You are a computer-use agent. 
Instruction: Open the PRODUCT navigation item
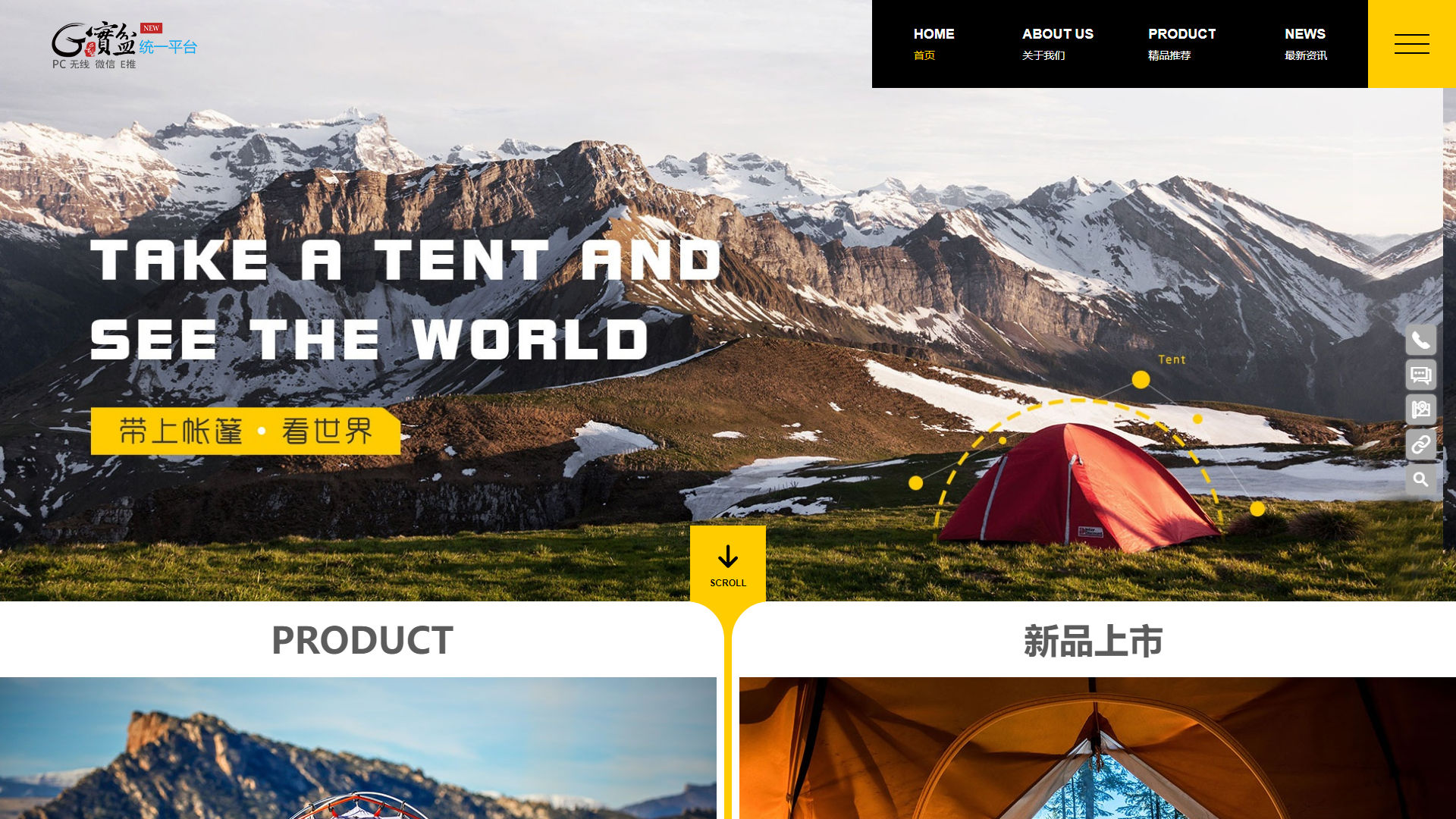pos(1181,44)
